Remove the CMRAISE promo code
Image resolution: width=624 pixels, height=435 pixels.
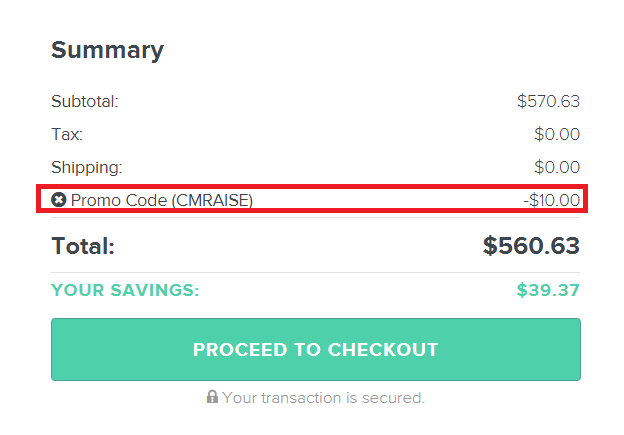[58, 199]
